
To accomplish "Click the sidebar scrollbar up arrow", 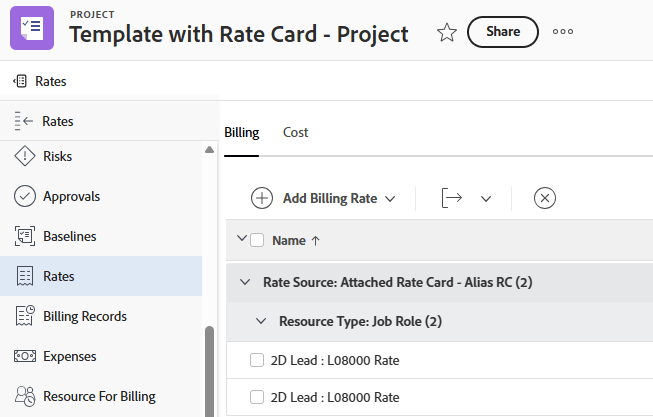I will (x=209, y=150).
